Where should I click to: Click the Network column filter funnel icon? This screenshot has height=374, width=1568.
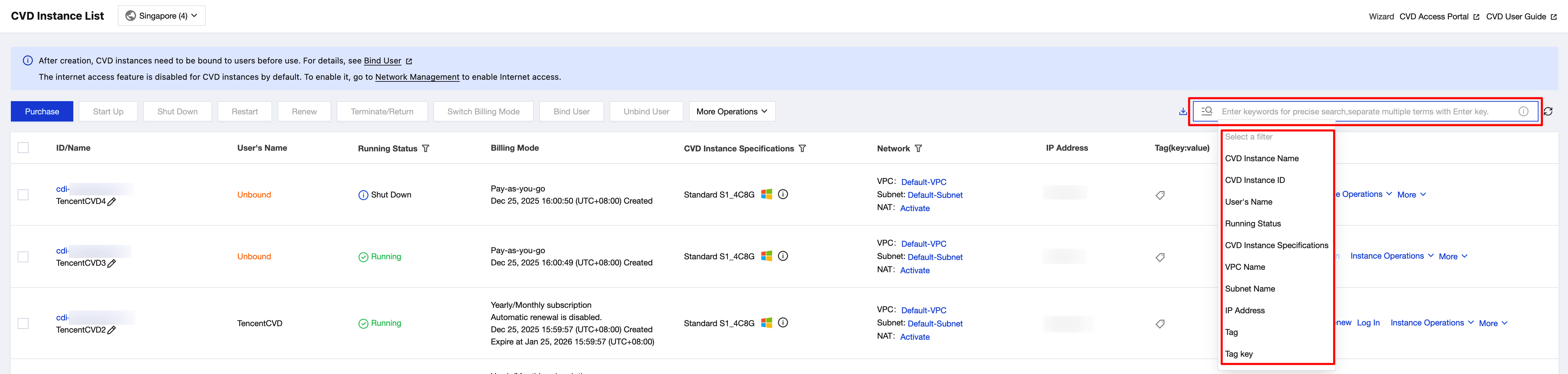pyautogui.click(x=918, y=149)
